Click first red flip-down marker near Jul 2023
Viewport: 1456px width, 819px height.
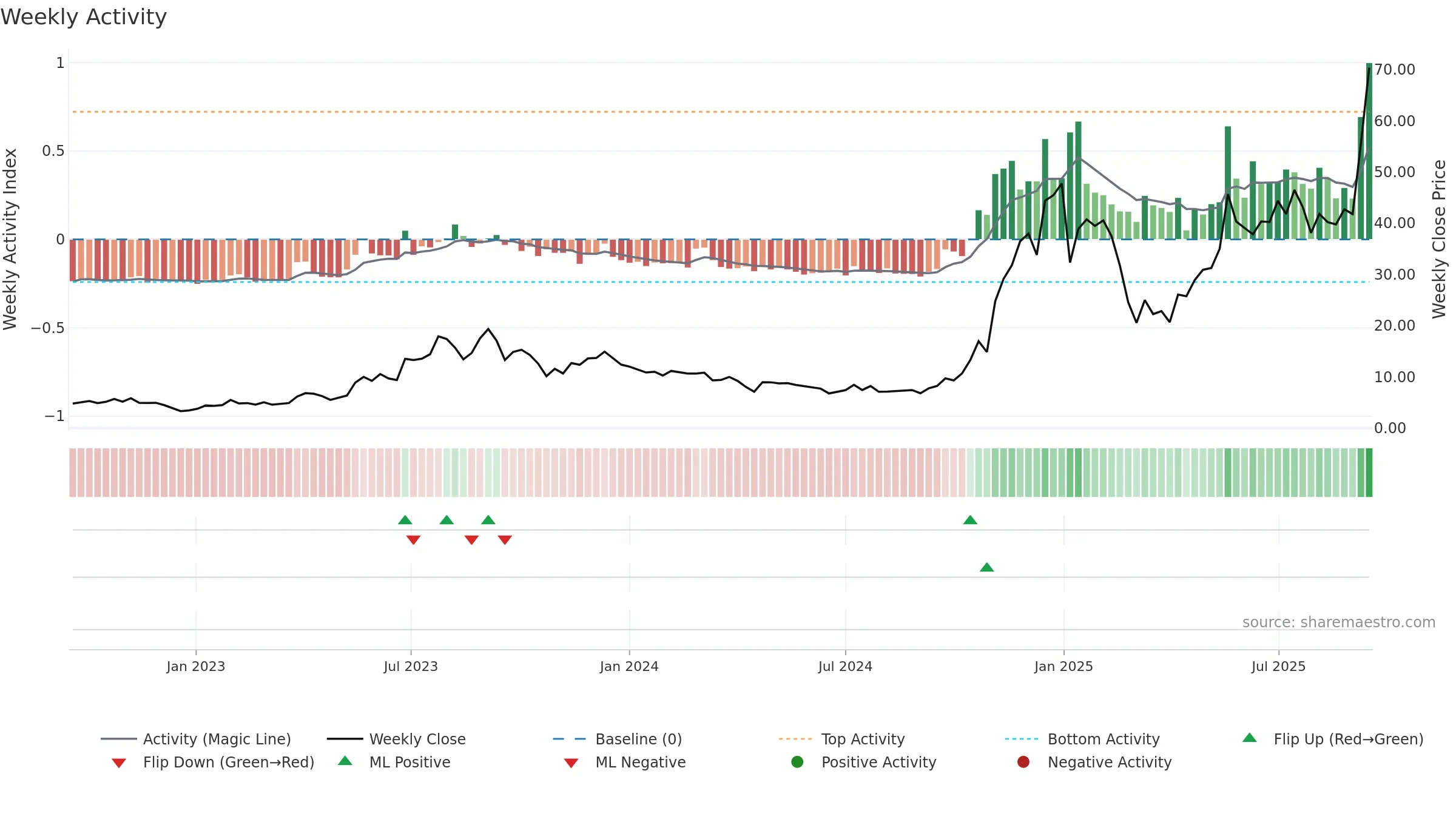(414, 540)
